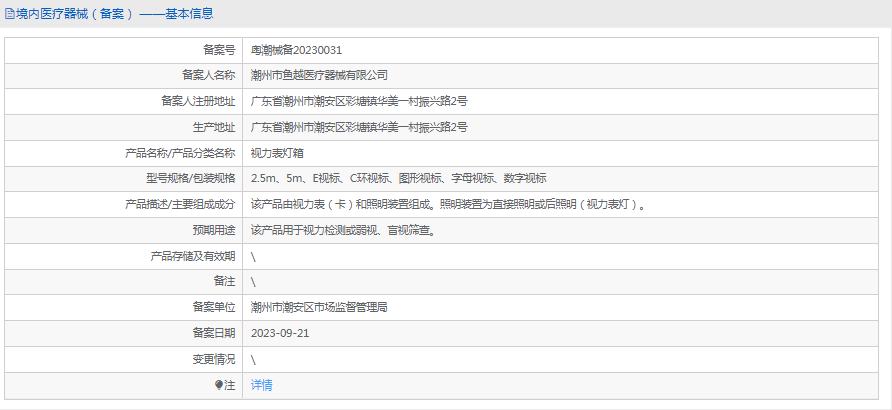Click the 备案人注册地址 address value
Screen dimensions: 892x410
359,101
